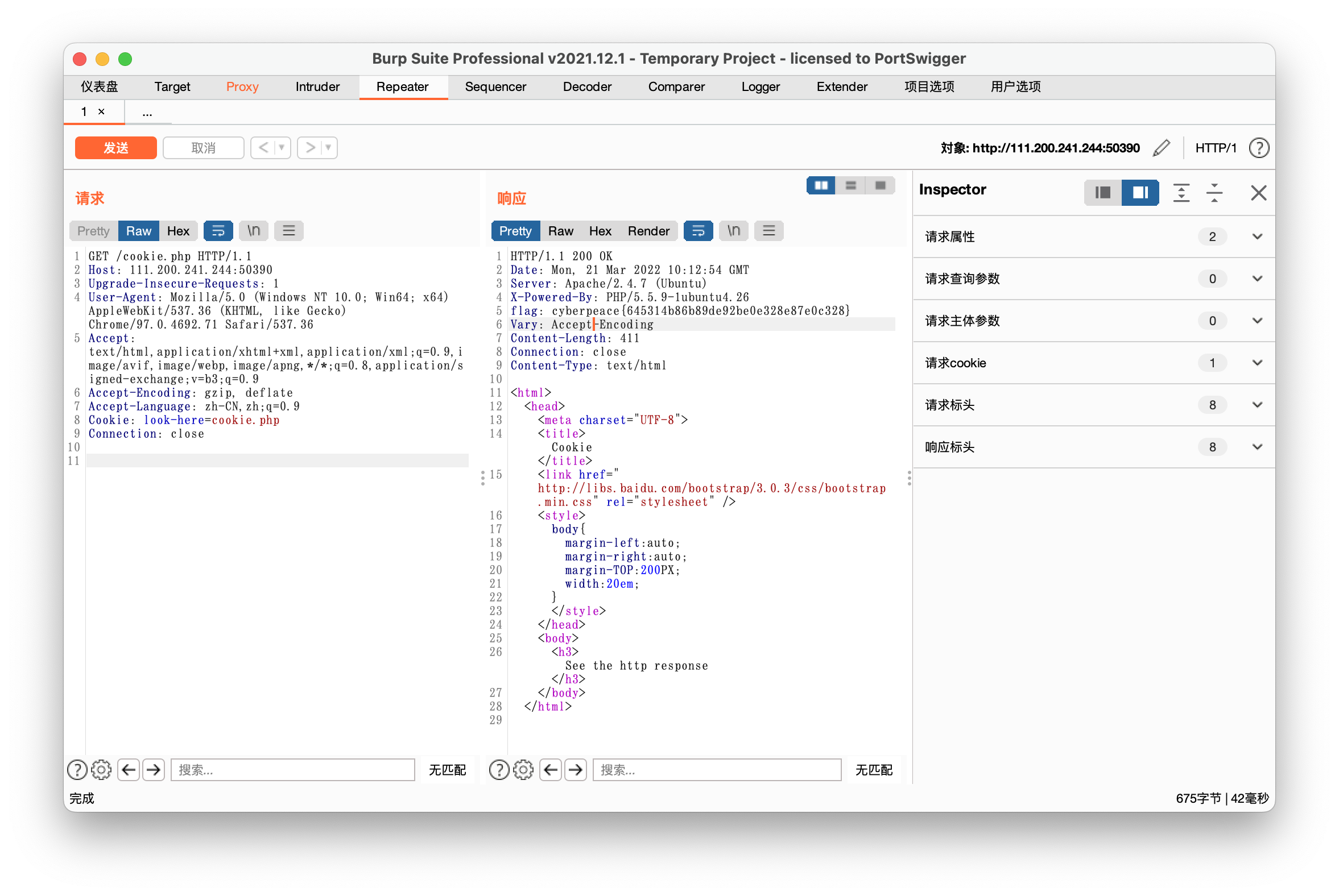Click the edit target pencil icon

coord(1160,148)
